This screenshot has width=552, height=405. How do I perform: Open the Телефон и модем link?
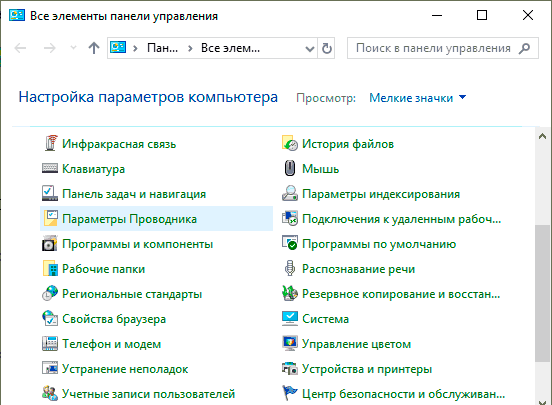pyautogui.click(x=112, y=344)
